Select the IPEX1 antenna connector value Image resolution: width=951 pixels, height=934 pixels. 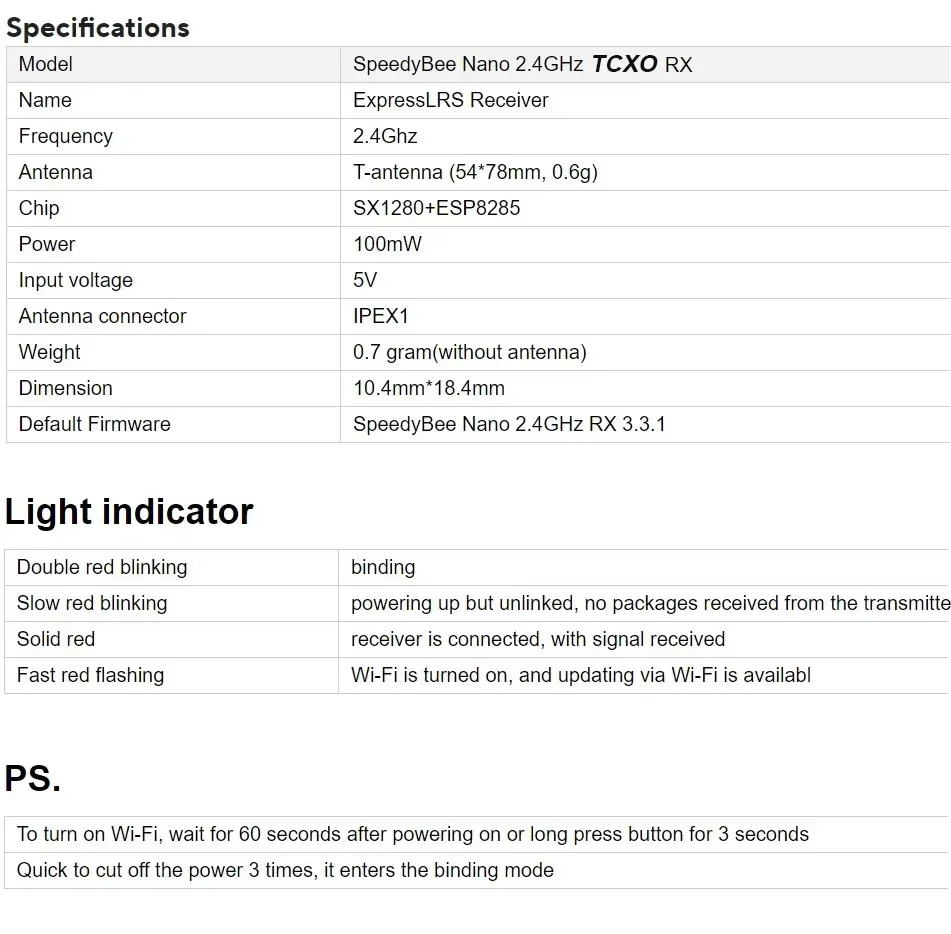pos(381,316)
